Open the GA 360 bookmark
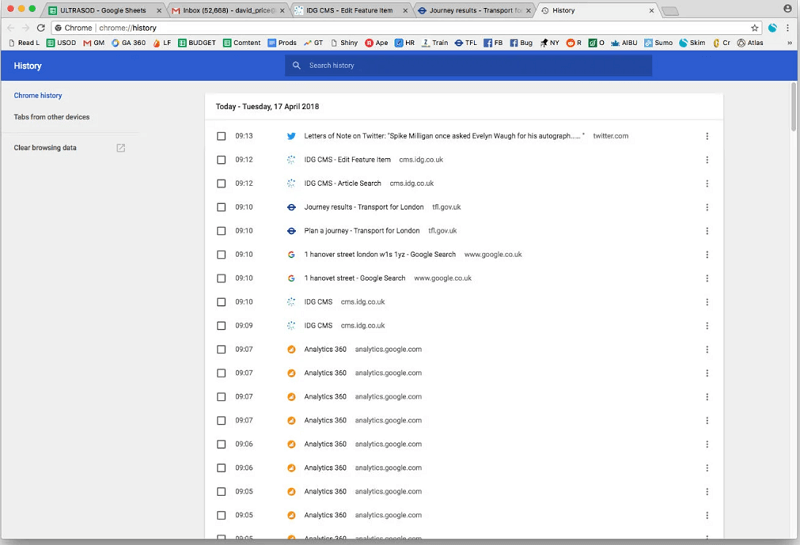 (129, 43)
